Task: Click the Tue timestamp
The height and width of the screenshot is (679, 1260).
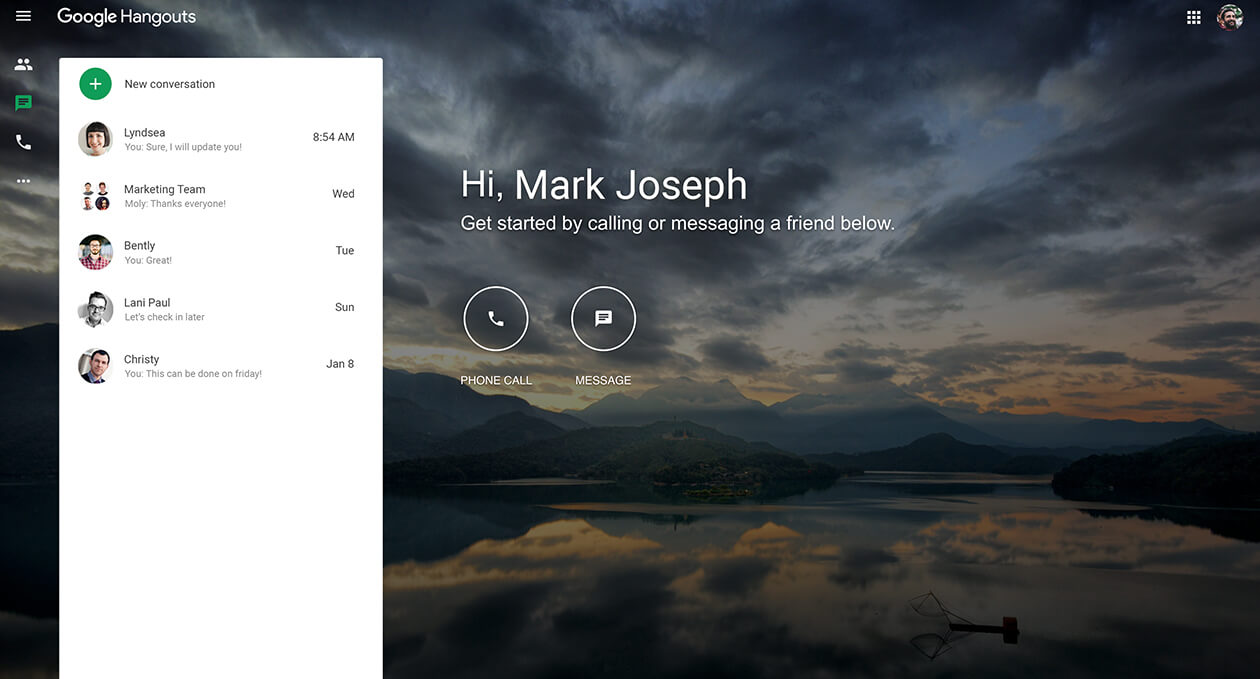Action: pyautogui.click(x=345, y=251)
